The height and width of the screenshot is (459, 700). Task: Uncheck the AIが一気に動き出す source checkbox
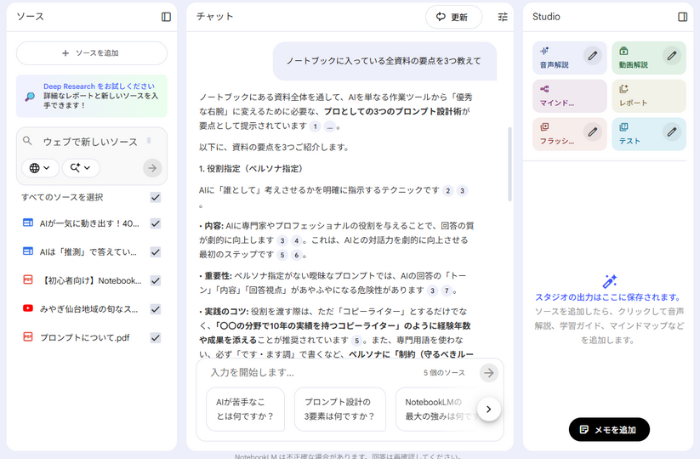[155, 223]
